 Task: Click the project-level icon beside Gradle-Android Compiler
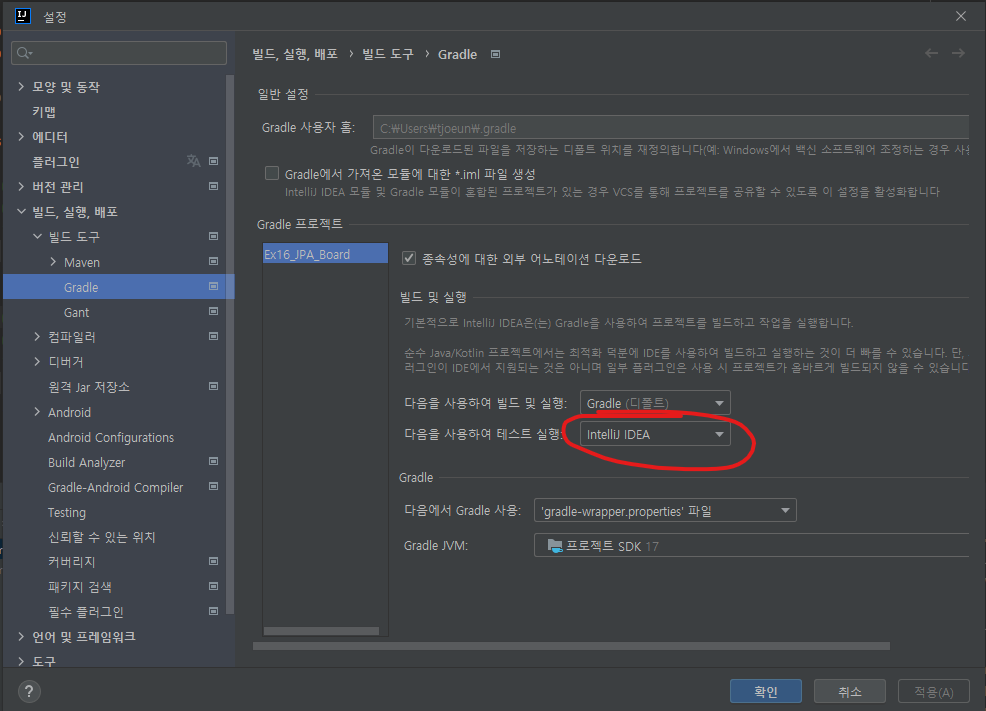pos(214,487)
